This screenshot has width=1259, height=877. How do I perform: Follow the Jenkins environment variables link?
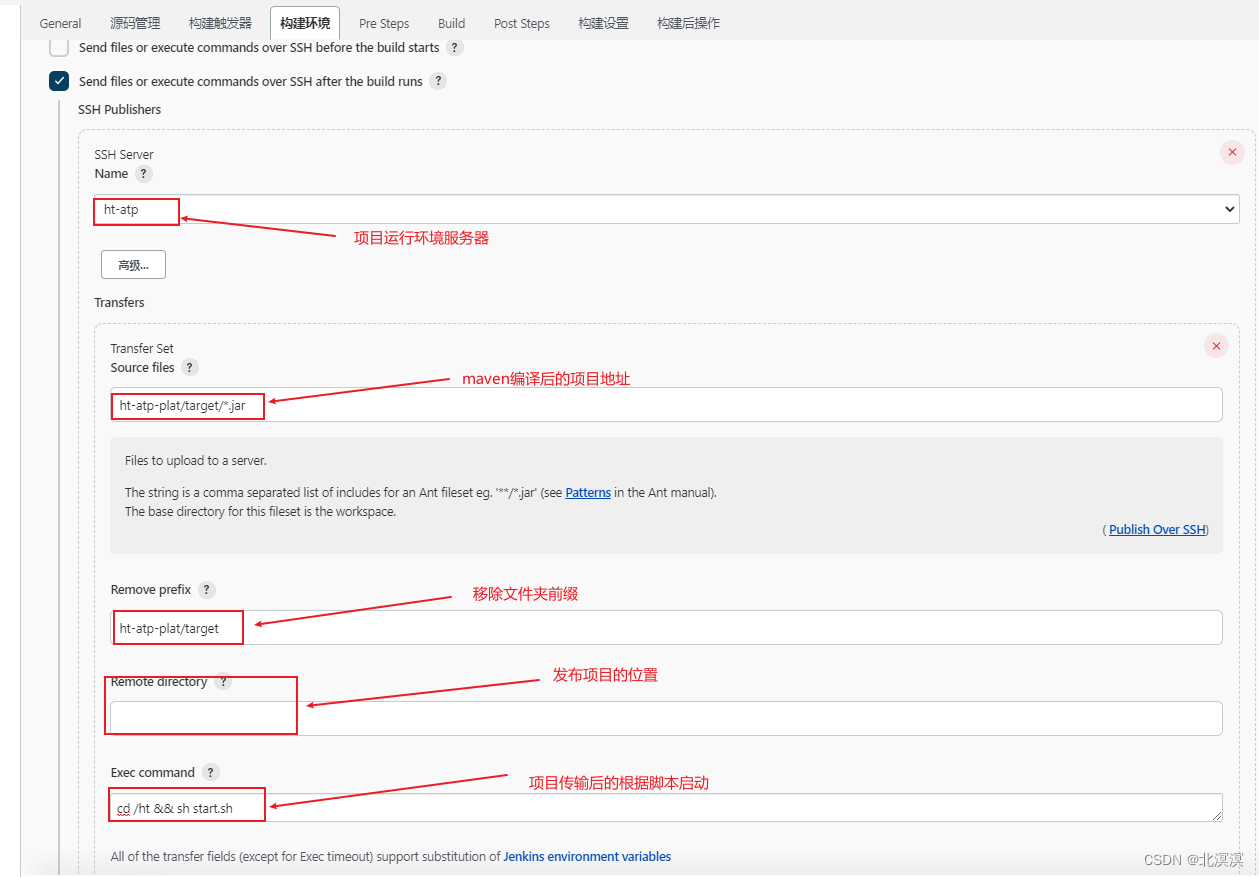pyautogui.click(x=587, y=856)
